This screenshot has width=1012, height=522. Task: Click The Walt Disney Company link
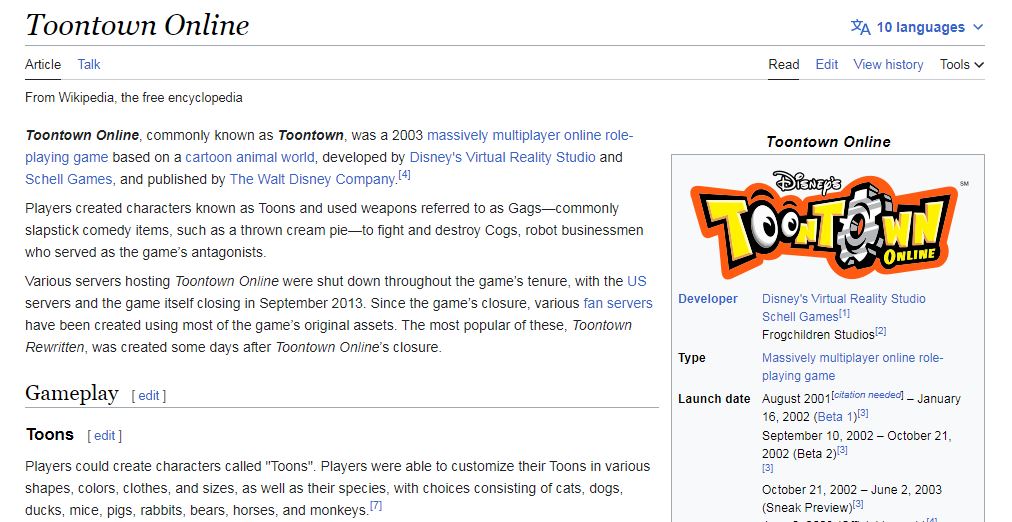click(x=312, y=180)
